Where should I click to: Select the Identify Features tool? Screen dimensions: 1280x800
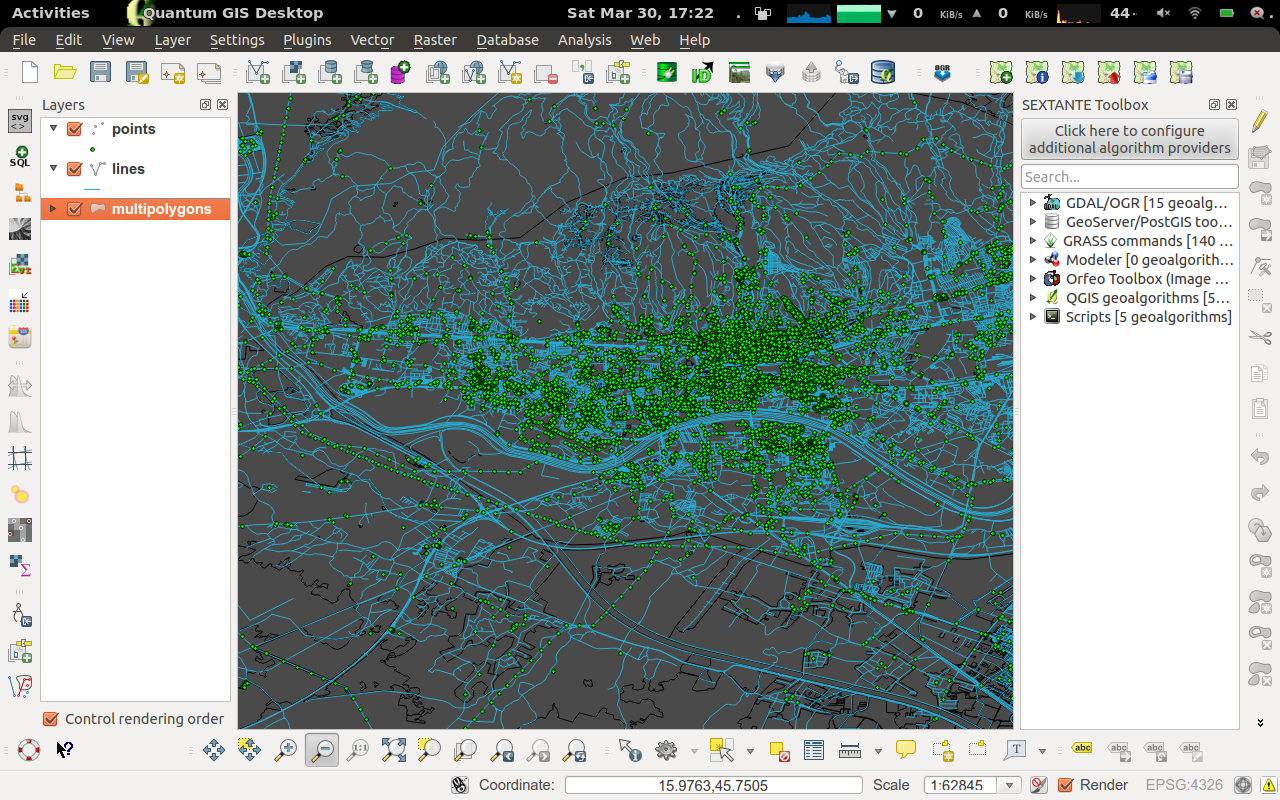pyautogui.click(x=629, y=750)
